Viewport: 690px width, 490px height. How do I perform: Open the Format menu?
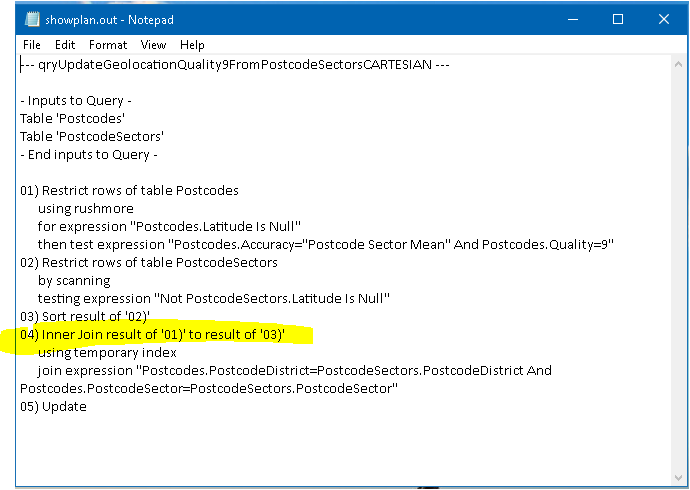[108, 45]
